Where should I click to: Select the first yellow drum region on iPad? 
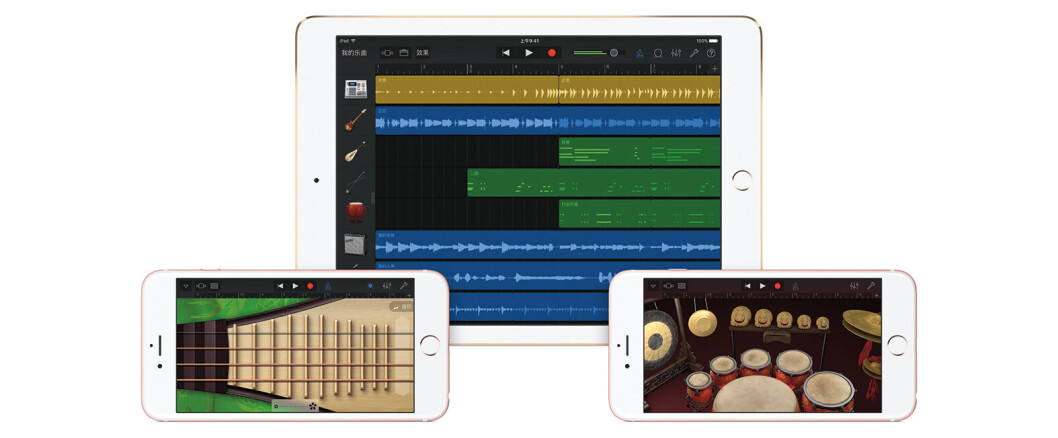467,89
